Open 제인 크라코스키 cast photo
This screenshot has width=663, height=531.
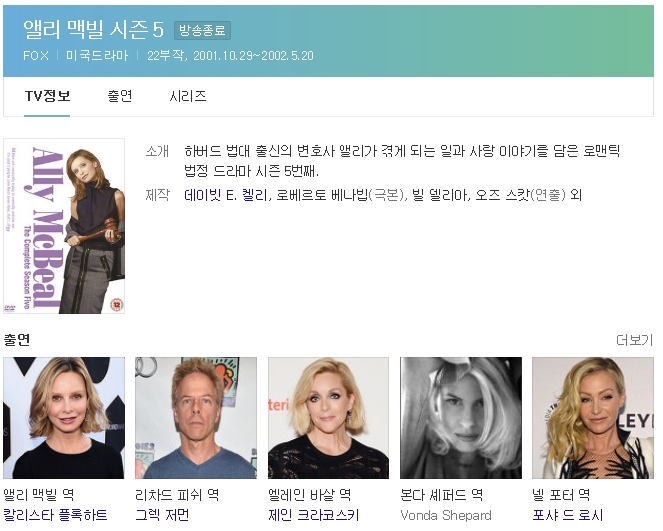point(328,418)
